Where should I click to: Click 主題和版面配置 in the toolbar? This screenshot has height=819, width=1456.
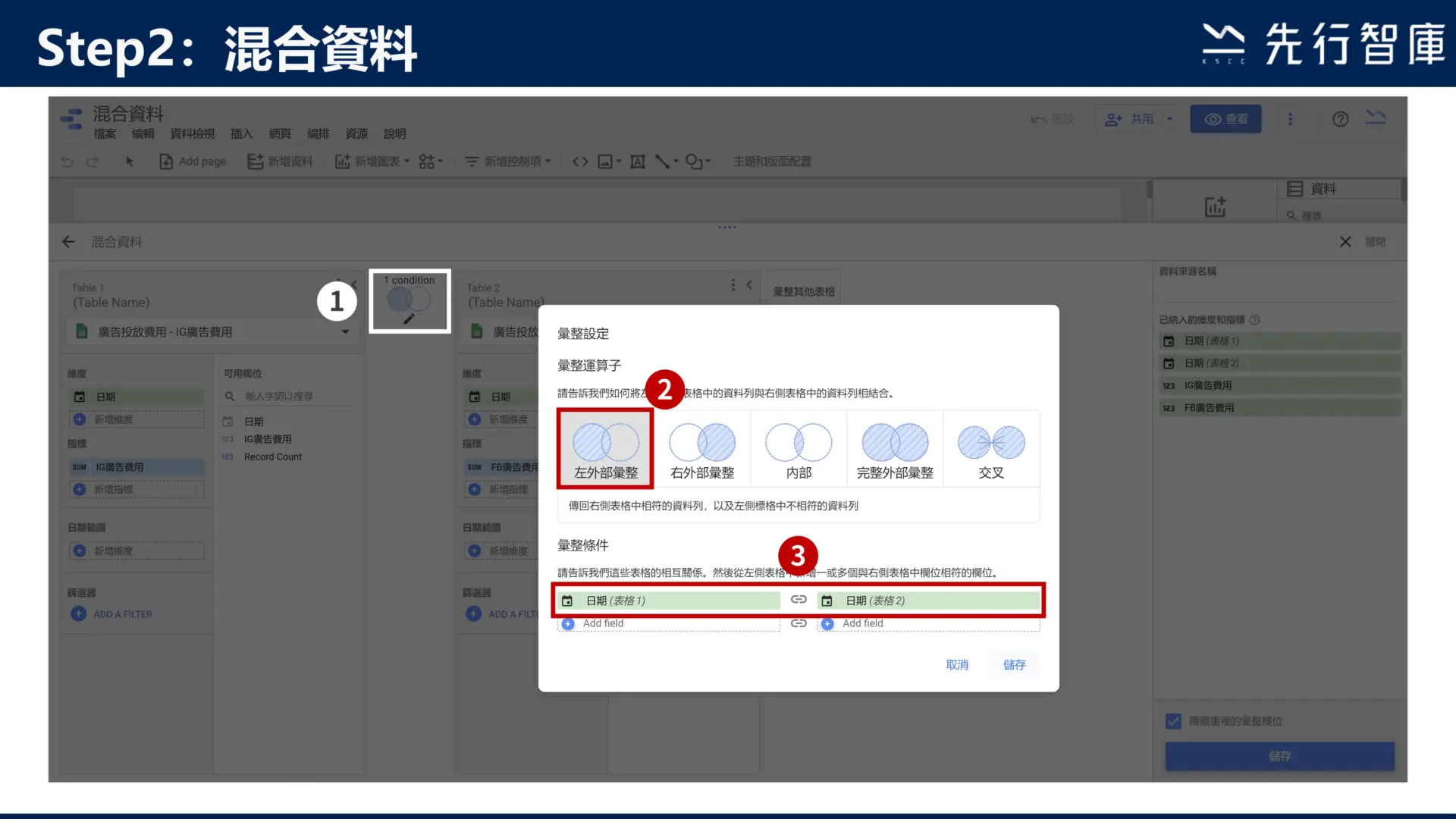[x=772, y=162]
